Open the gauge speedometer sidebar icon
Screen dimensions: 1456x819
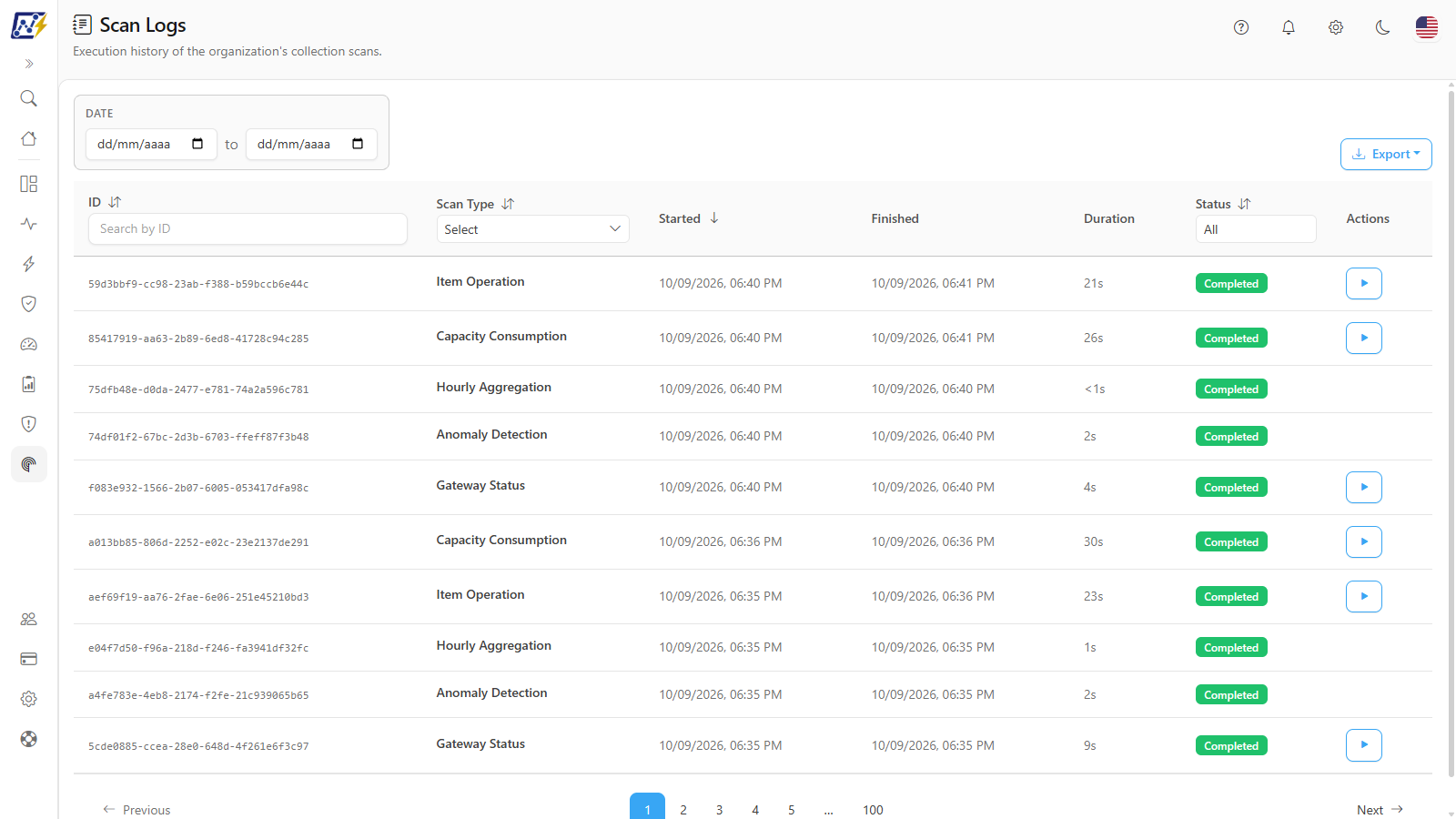click(29, 344)
